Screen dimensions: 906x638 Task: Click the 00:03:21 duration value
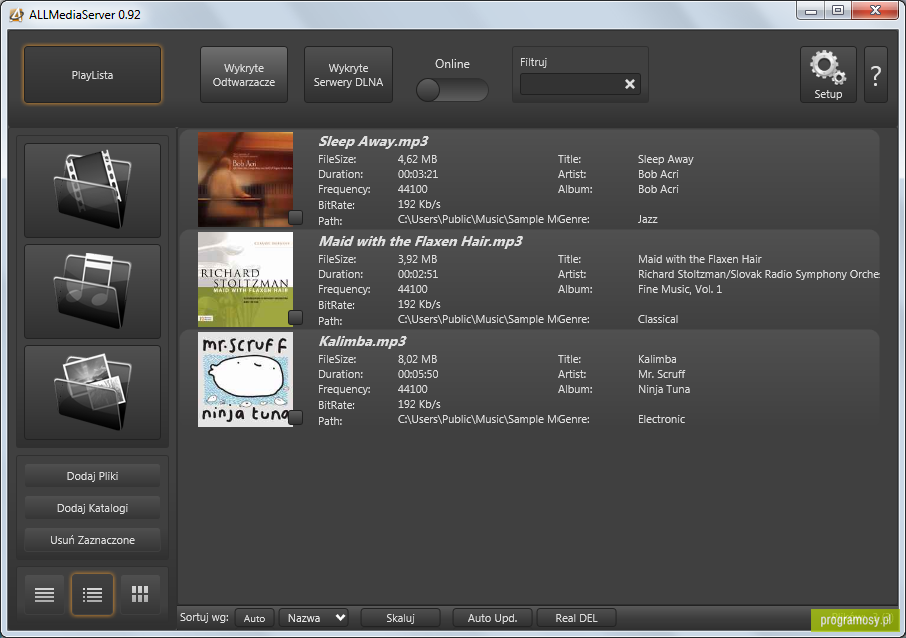pos(418,174)
